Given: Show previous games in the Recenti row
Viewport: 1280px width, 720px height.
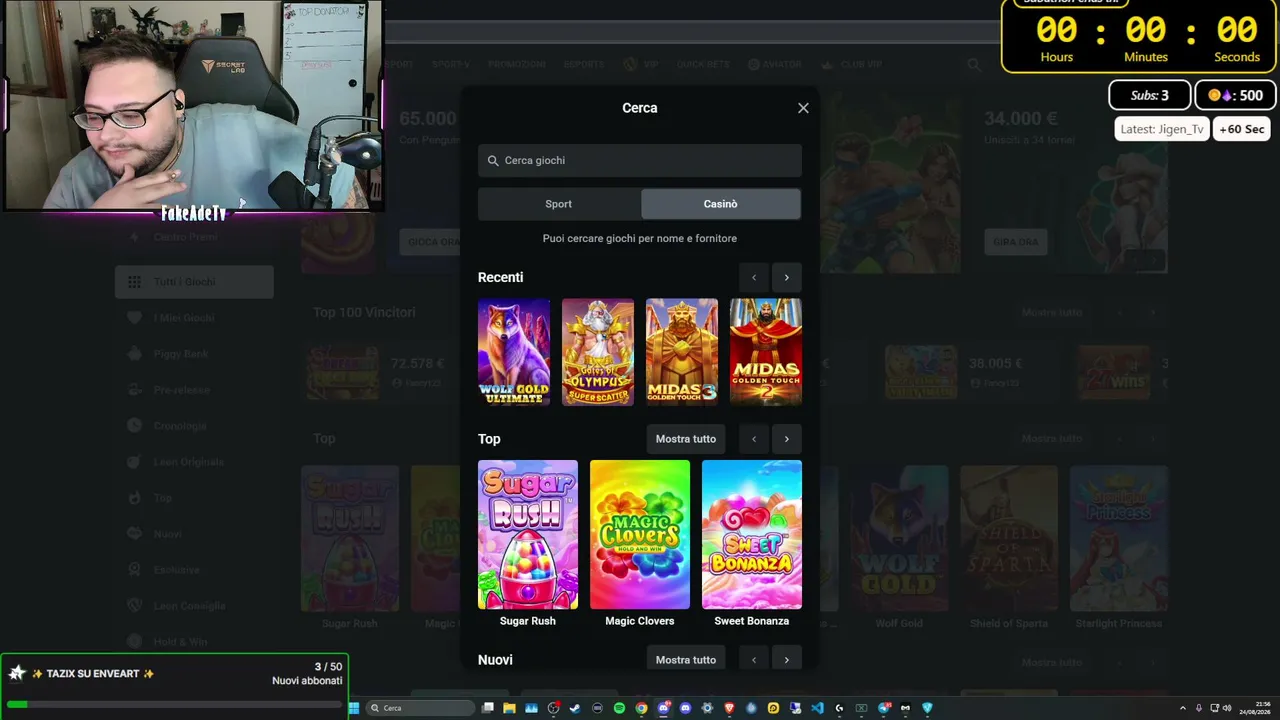Looking at the screenshot, I should tap(754, 278).
